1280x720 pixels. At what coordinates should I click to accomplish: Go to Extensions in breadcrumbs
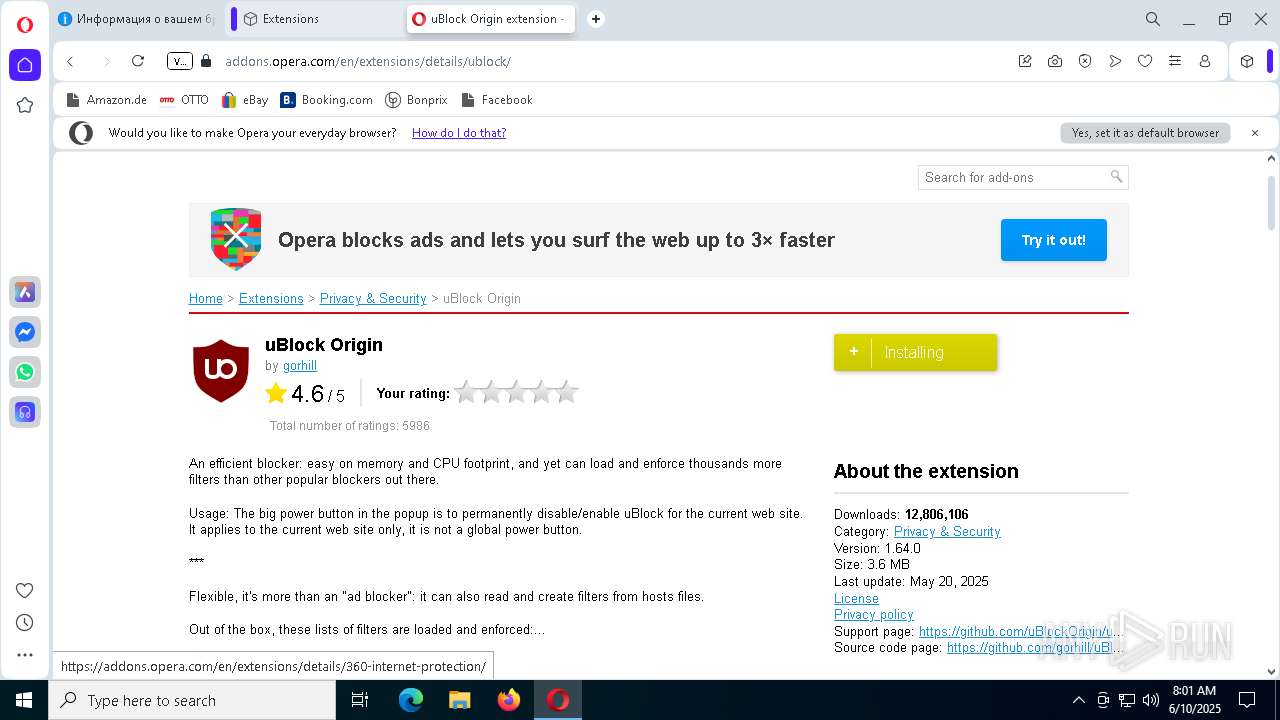[271, 299]
